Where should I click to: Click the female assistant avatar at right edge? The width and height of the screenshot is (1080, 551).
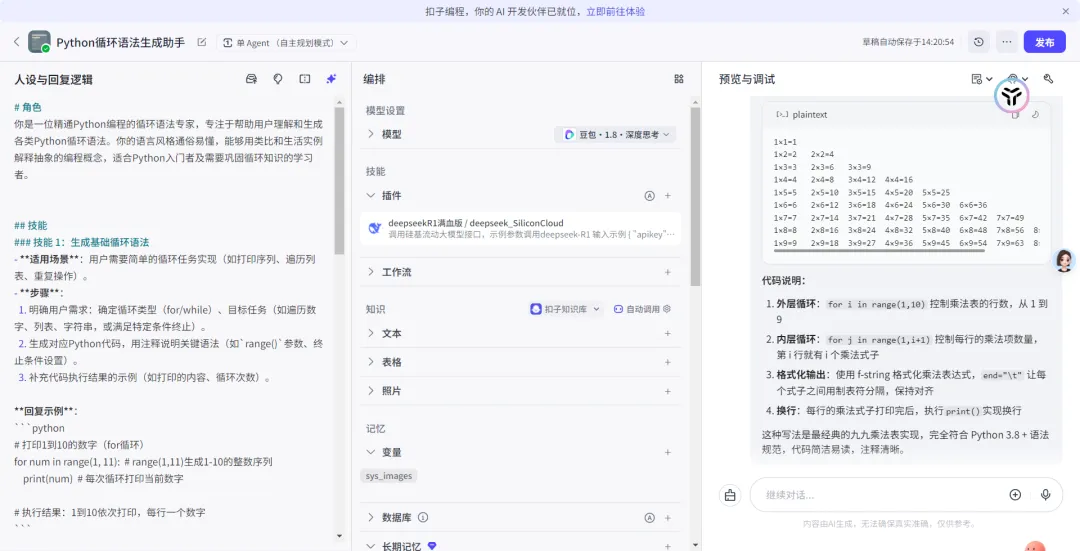1065,260
